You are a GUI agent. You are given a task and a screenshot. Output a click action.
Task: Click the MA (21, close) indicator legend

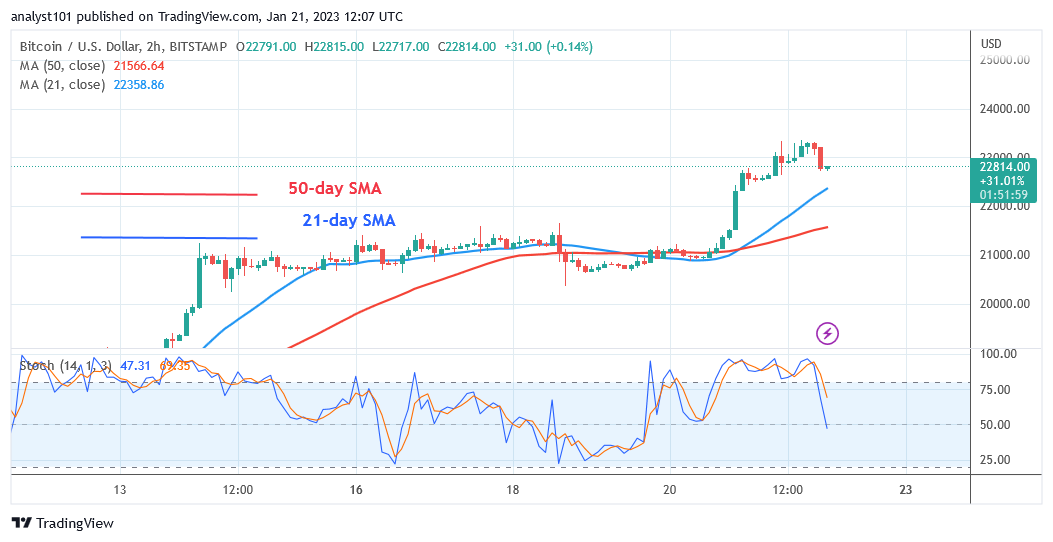(x=62, y=85)
